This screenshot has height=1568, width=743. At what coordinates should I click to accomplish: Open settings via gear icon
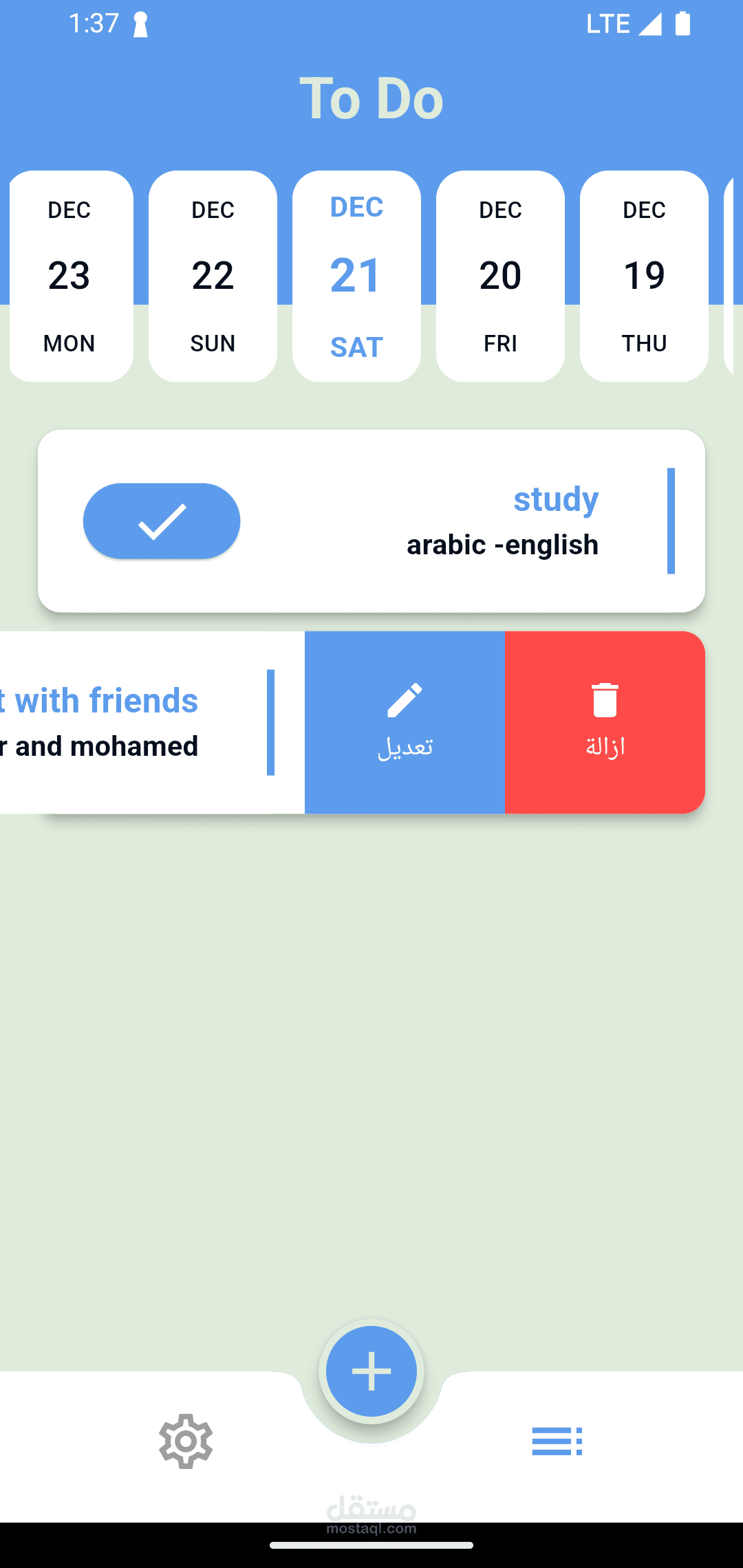click(186, 1441)
